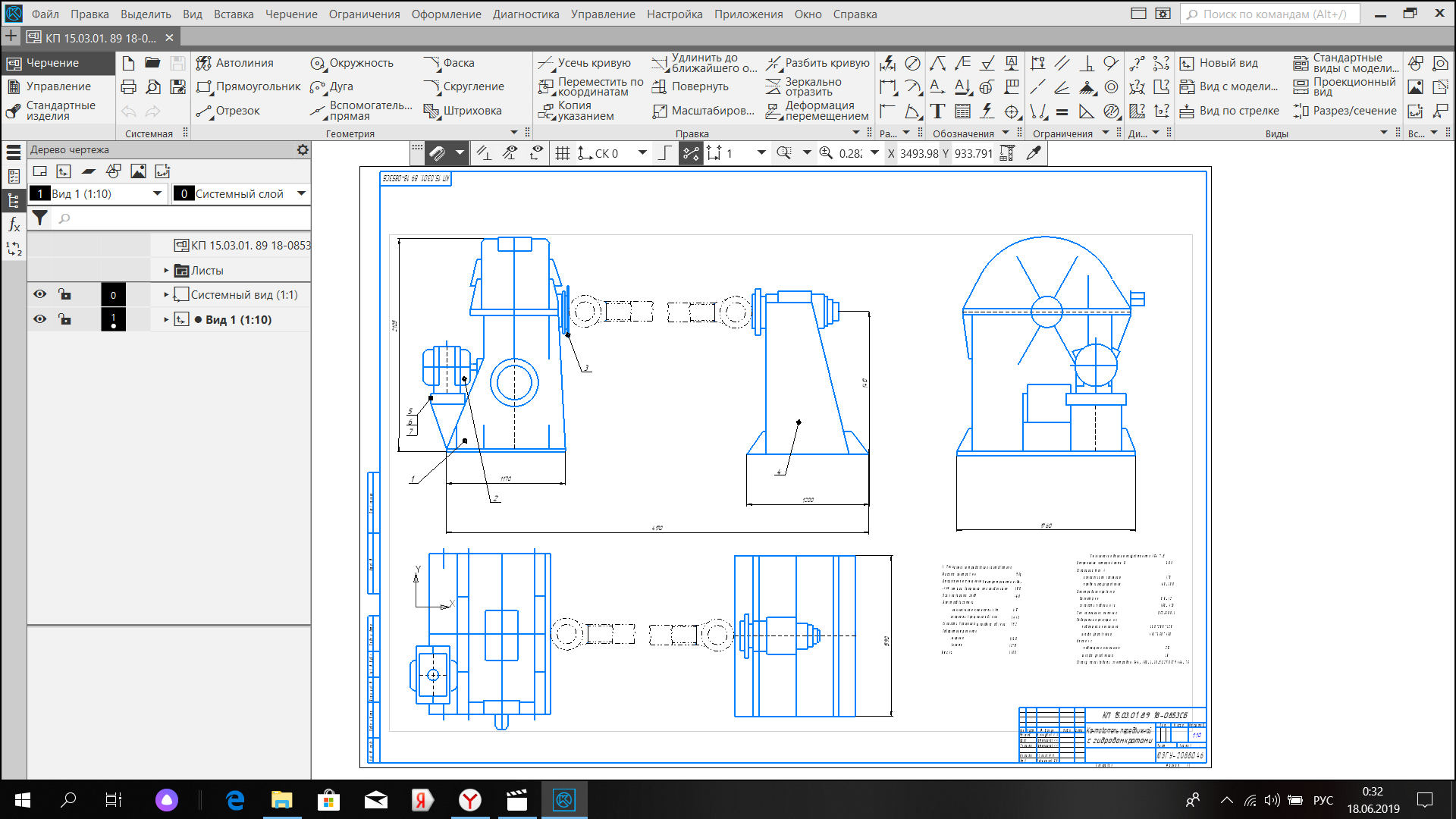The width and height of the screenshot is (1456, 819).
Task: Open the tree settings gear icon
Action: click(x=303, y=149)
